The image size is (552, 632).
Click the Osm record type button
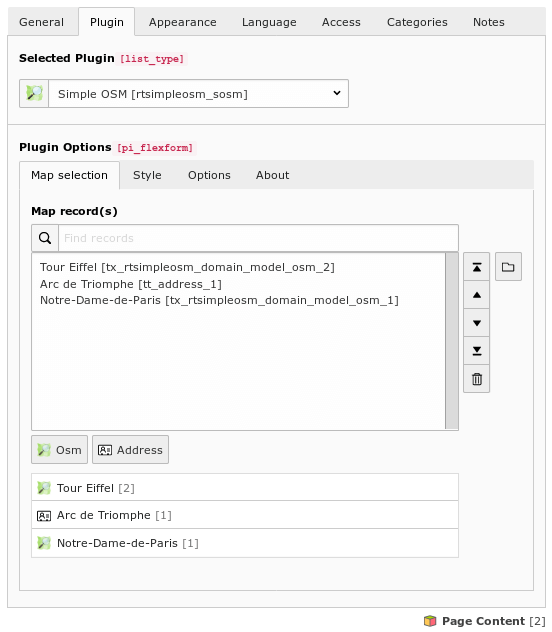(x=60, y=449)
